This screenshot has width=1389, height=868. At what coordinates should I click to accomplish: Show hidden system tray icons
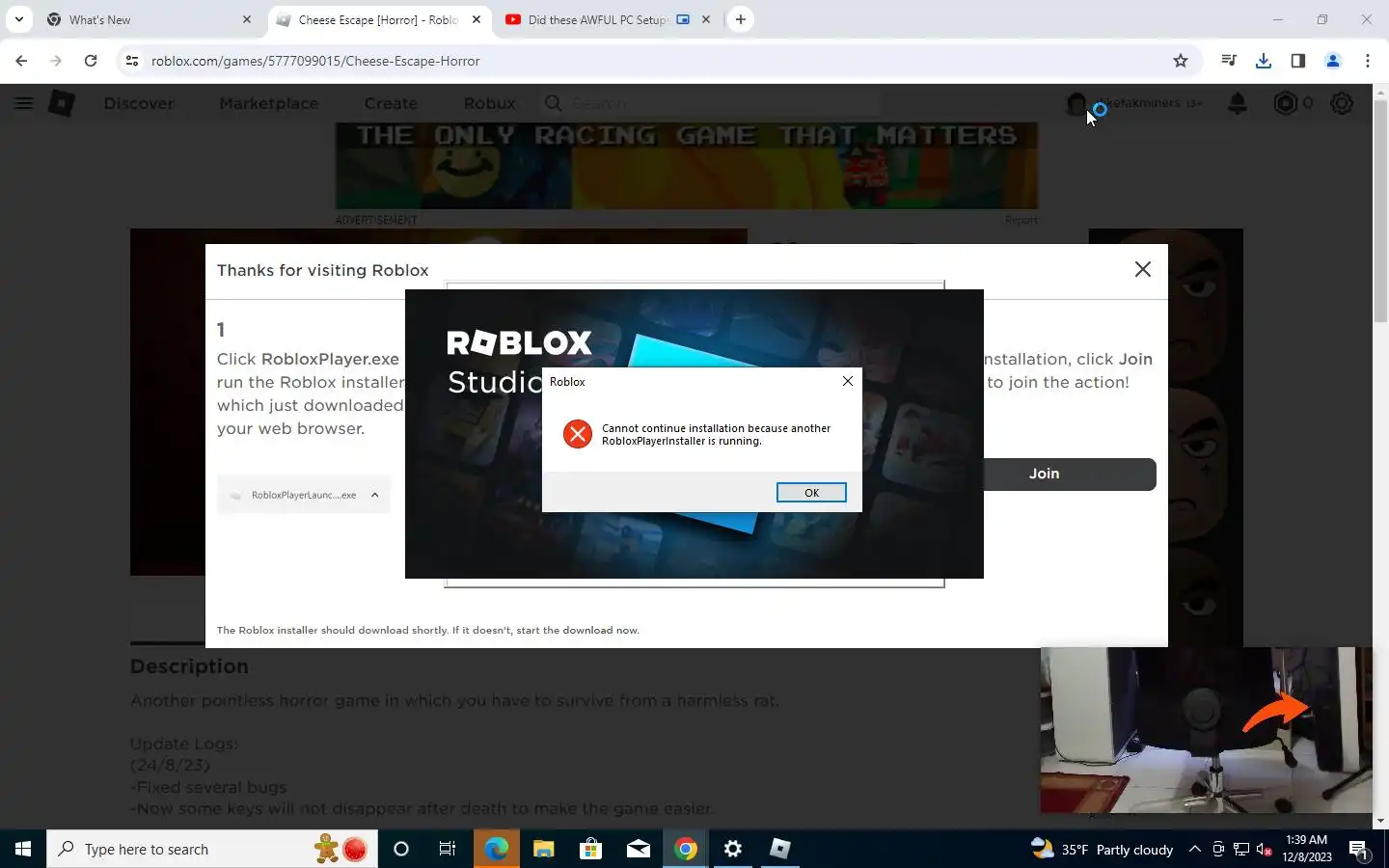click(1194, 849)
